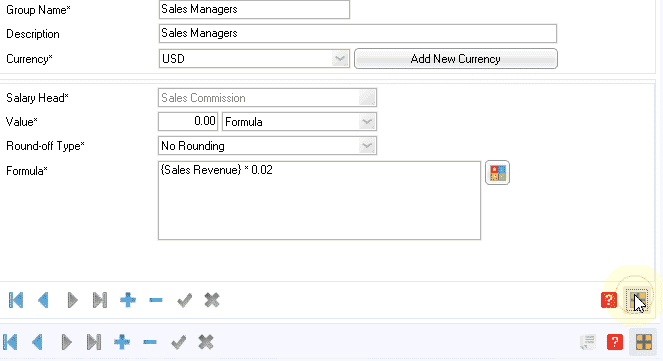The height and width of the screenshot is (361, 663).
Task: Click the Add New Currency button
Action: click(x=456, y=58)
